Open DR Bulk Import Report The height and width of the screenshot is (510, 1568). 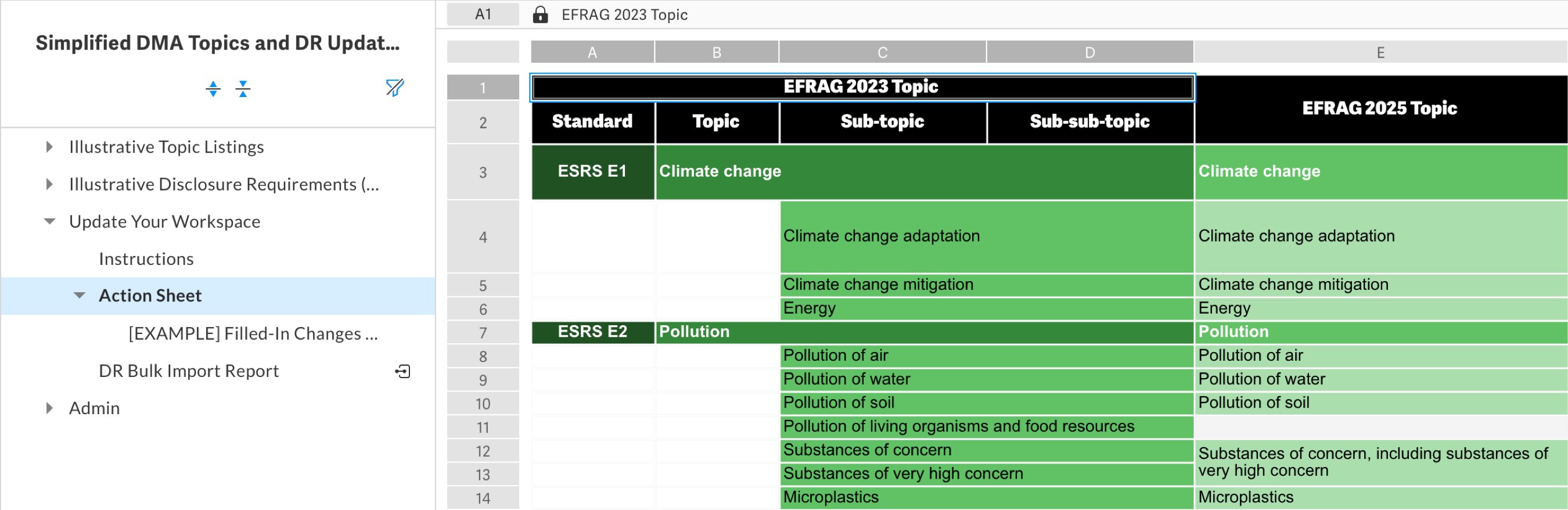click(189, 371)
